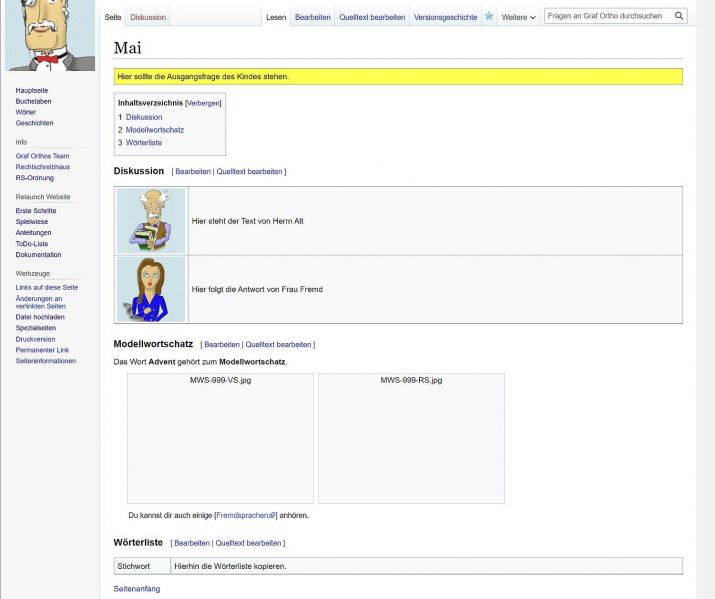Image resolution: width=715 pixels, height=599 pixels.
Task: Open Datei hochladen in sidebar tools
Action: pyautogui.click(x=40, y=317)
